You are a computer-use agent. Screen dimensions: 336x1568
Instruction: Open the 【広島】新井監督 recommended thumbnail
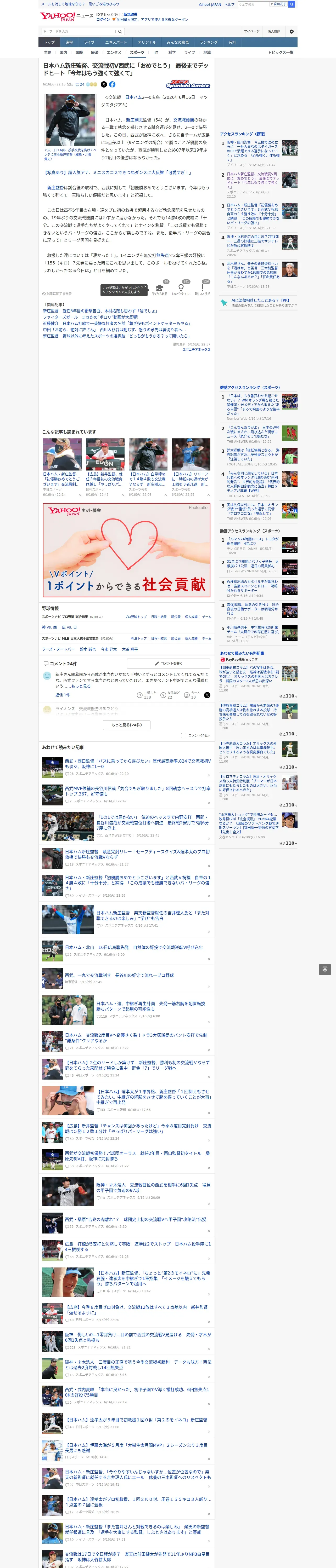(105, 454)
